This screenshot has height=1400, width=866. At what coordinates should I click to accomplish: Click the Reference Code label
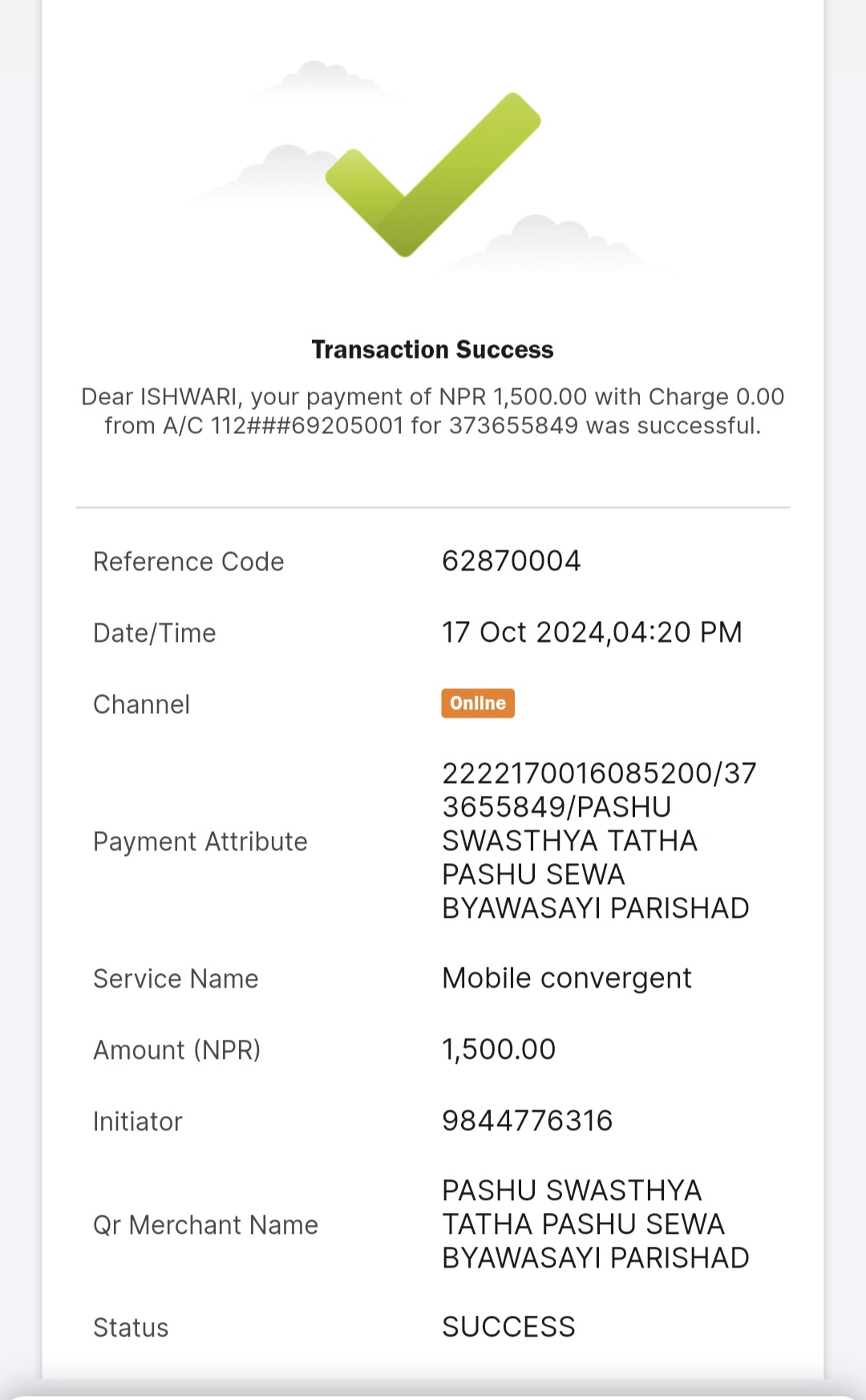pyautogui.click(x=188, y=562)
